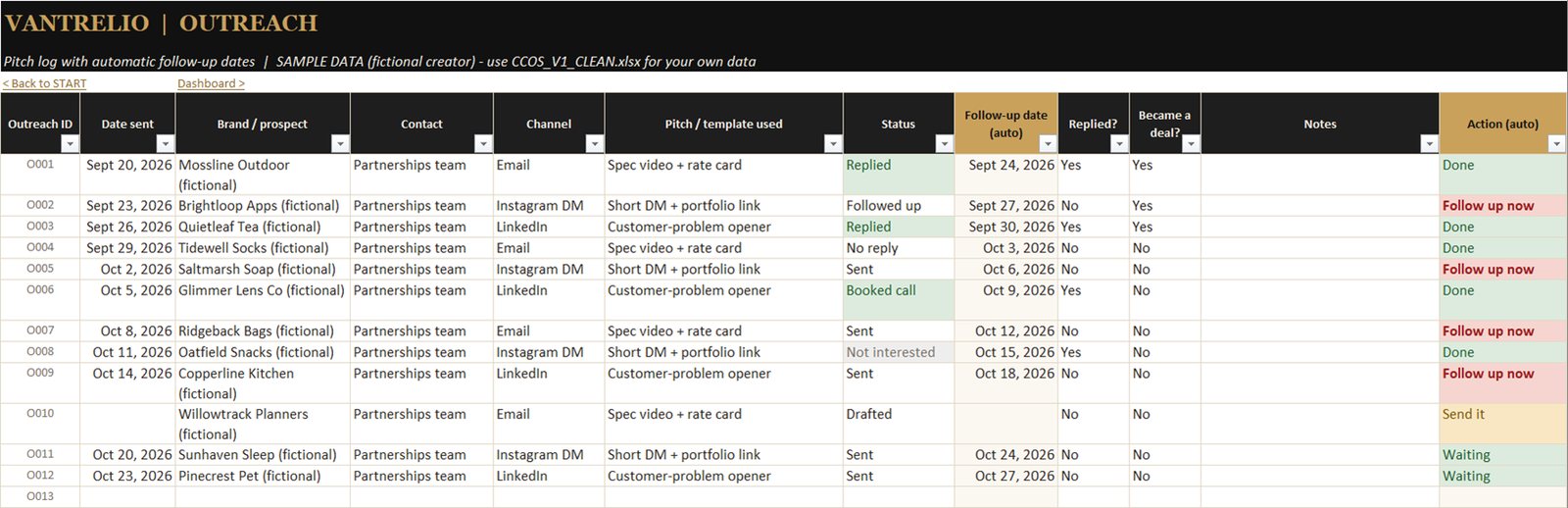The height and width of the screenshot is (508, 1568).
Task: Select the Outreach ID O013 cell
Action: click(x=40, y=497)
